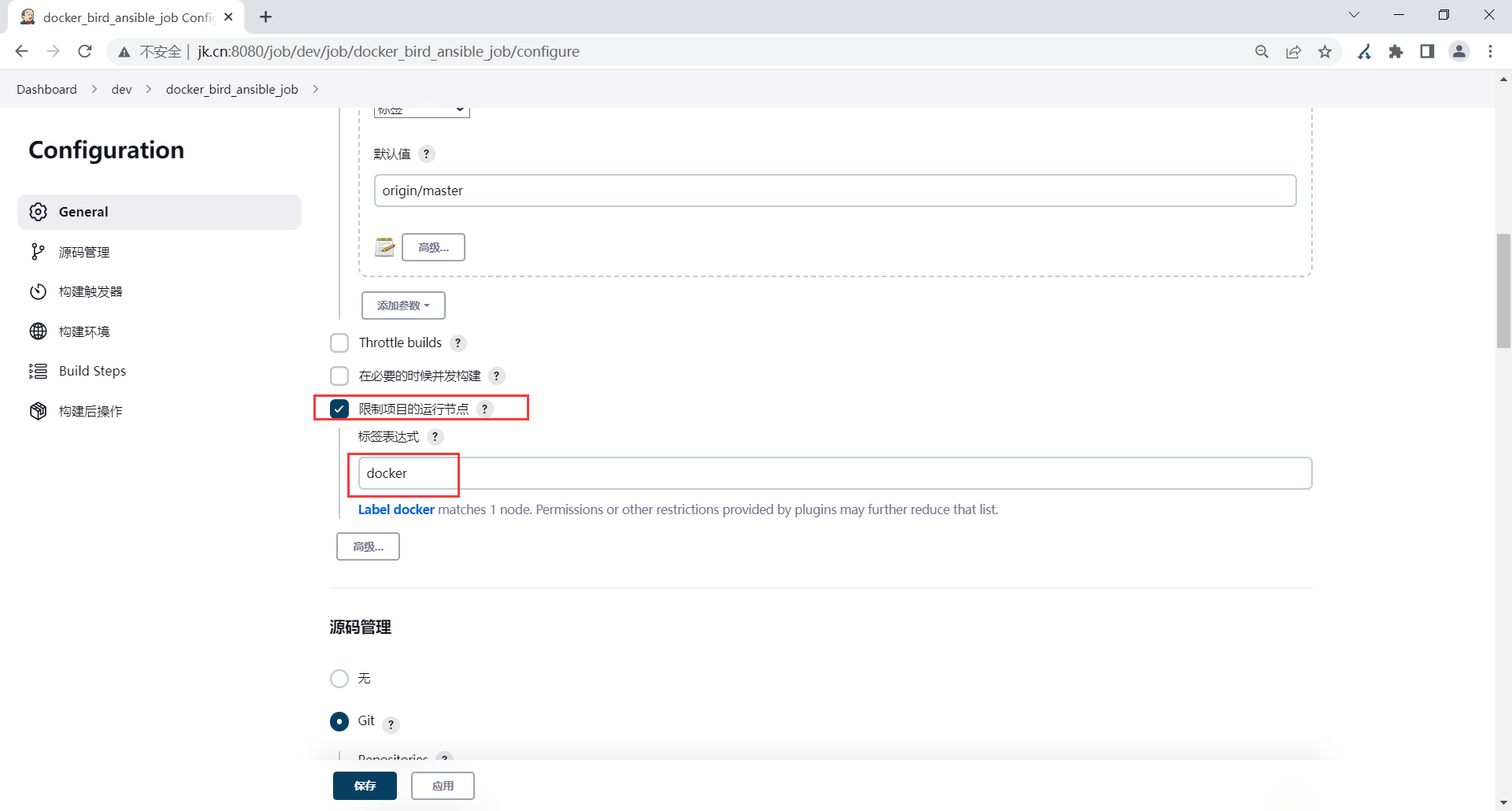Image resolution: width=1512 pixels, height=811 pixels.
Task: Click the not-secure warning icon
Action: [124, 52]
